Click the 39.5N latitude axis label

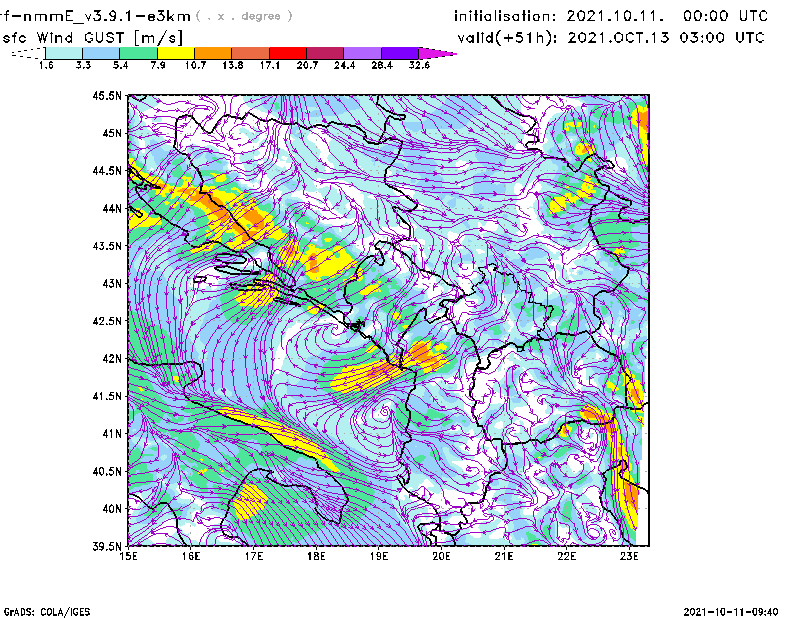(107, 547)
